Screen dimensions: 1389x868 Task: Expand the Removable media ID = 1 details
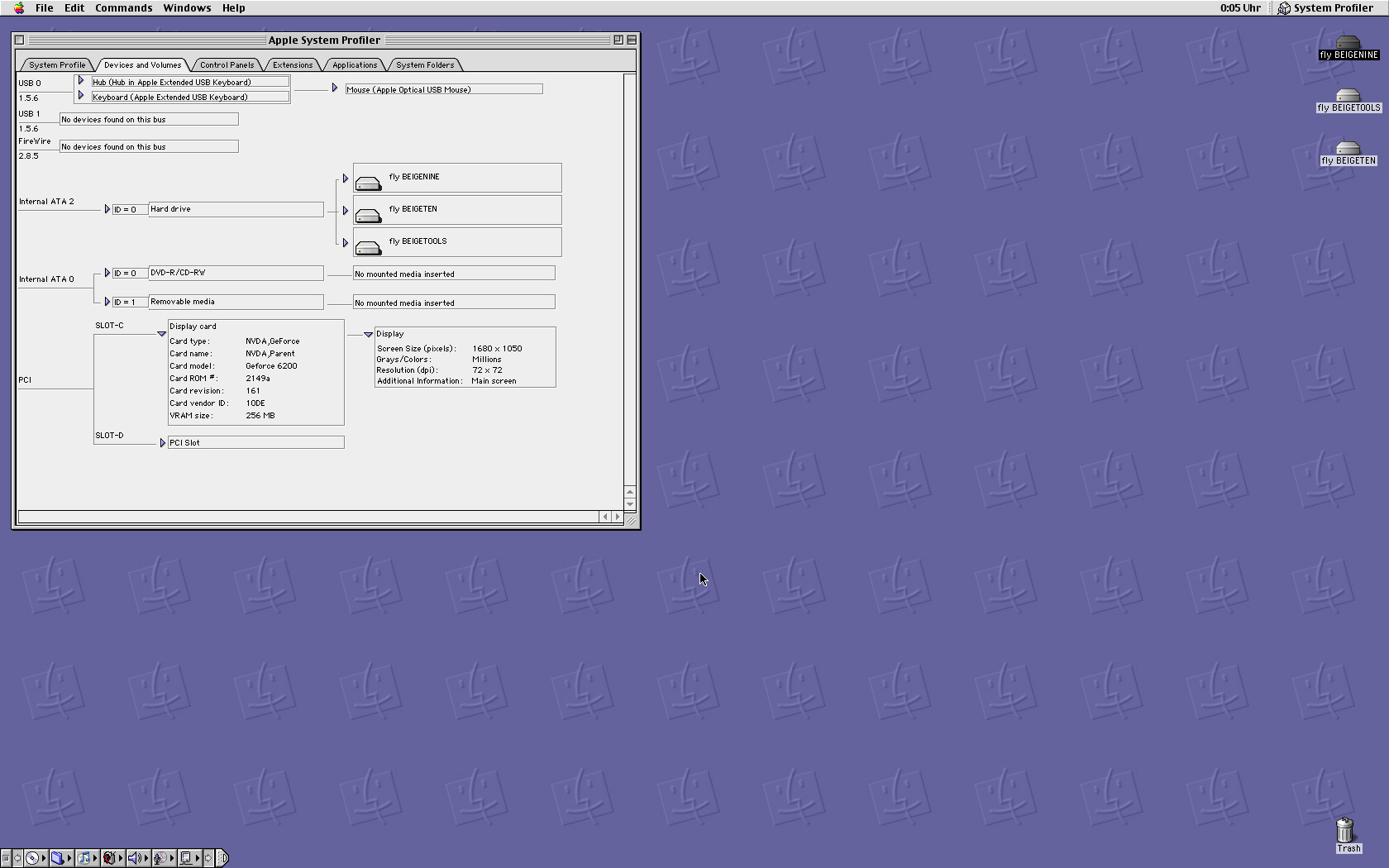point(107,302)
